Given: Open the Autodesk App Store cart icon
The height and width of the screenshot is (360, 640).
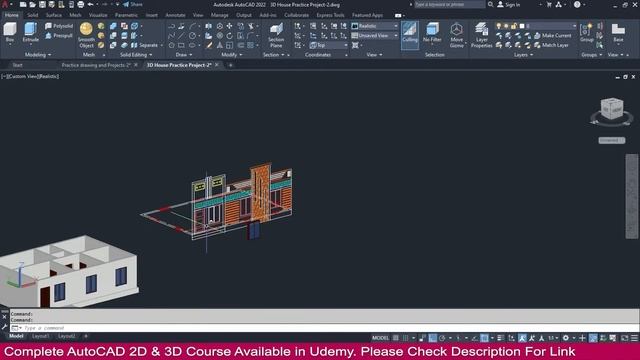Looking at the screenshot, I should click(549, 4).
